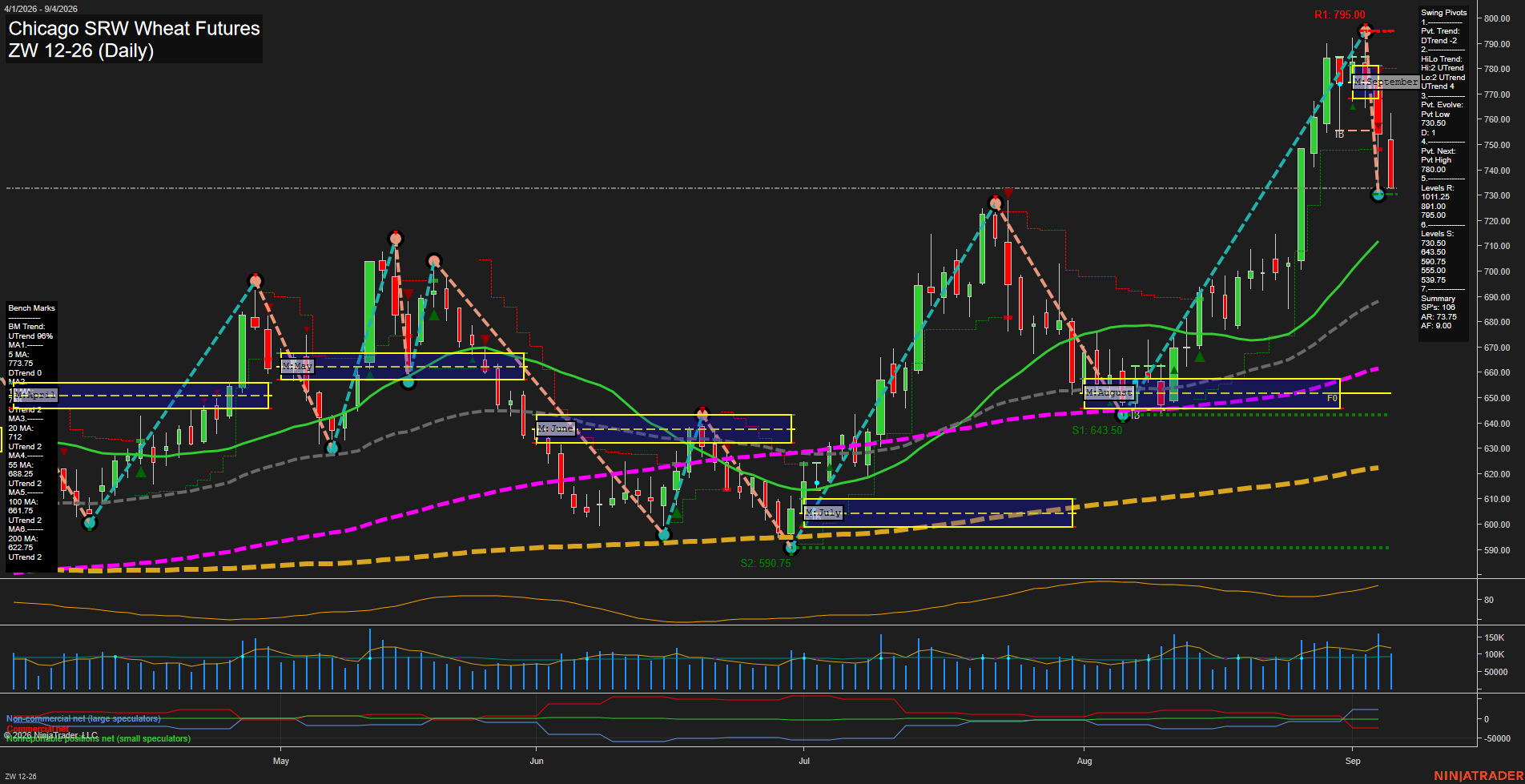Click the "55 MA:" benchmark label
This screenshot has height=784, width=1525.
pos(21,465)
